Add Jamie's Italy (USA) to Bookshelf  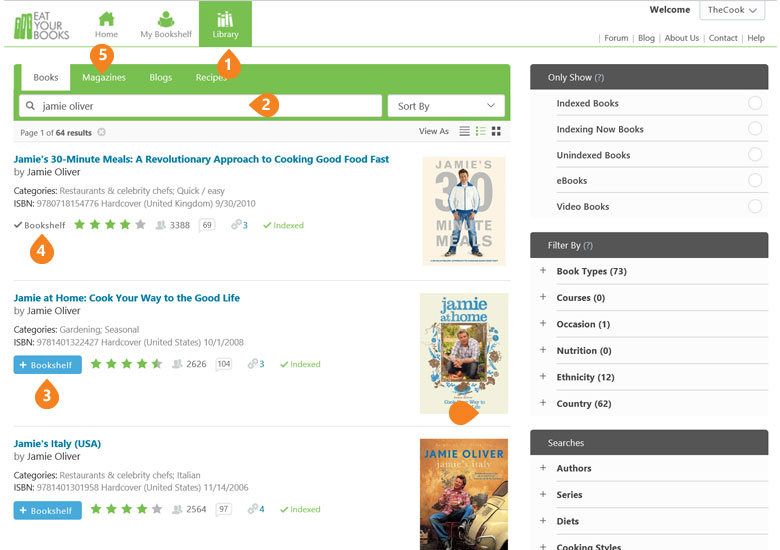[x=48, y=511]
